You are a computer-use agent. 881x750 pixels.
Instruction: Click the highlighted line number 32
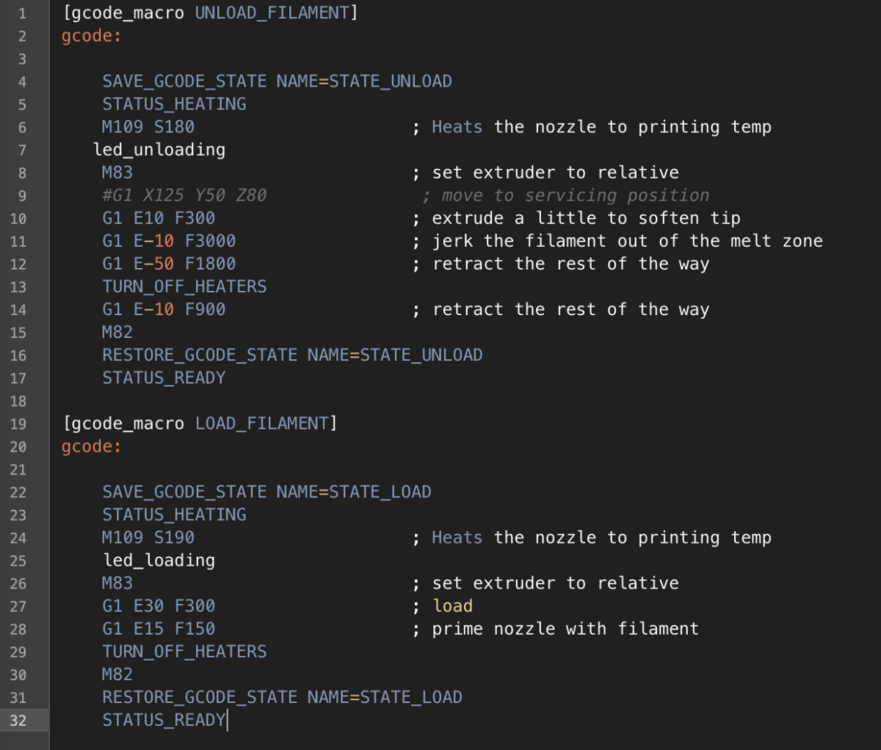(x=23, y=720)
